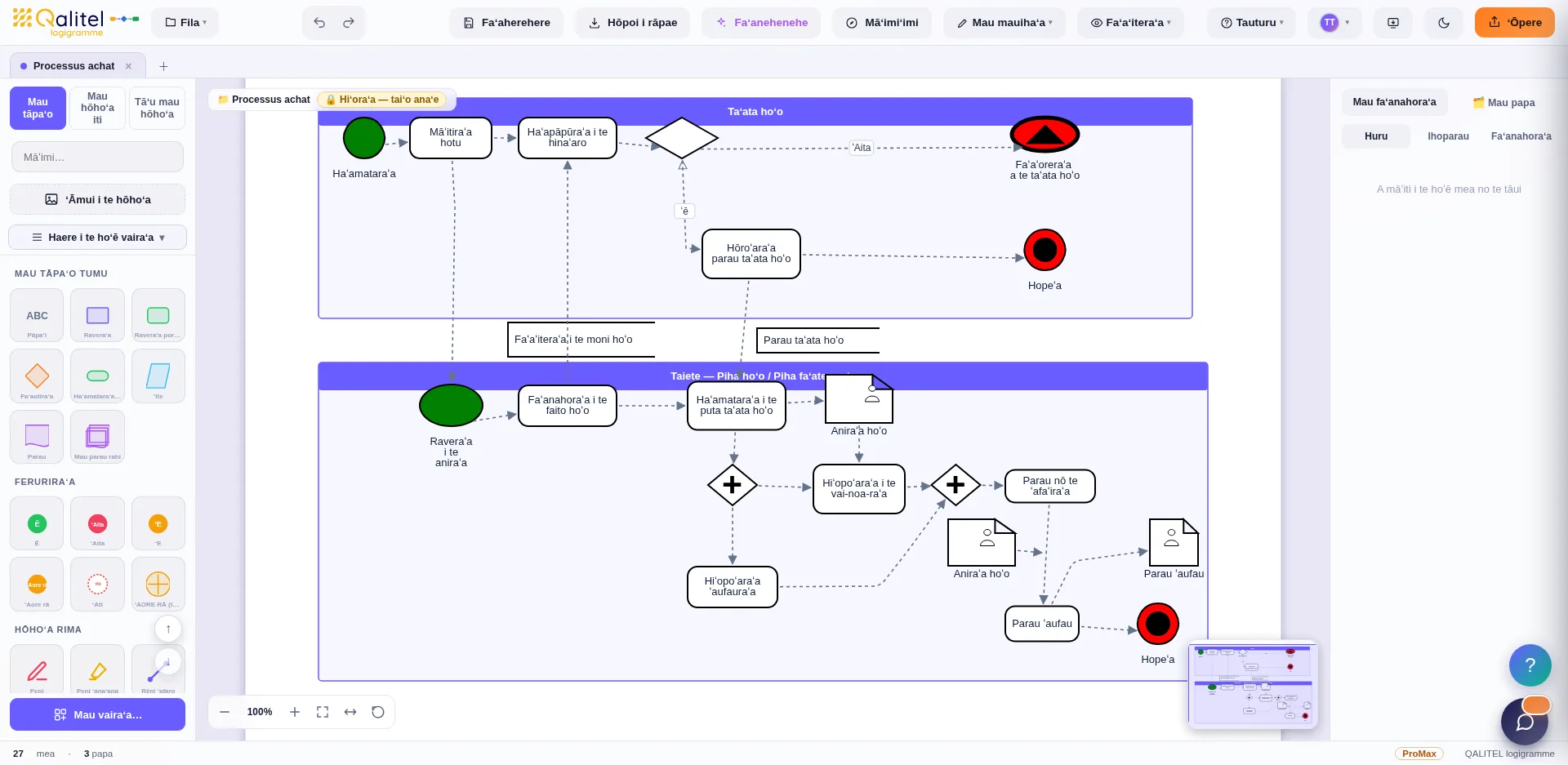The height and width of the screenshot is (765, 1568).
Task: Select the green Ē gateway icon
Action: coord(37,523)
